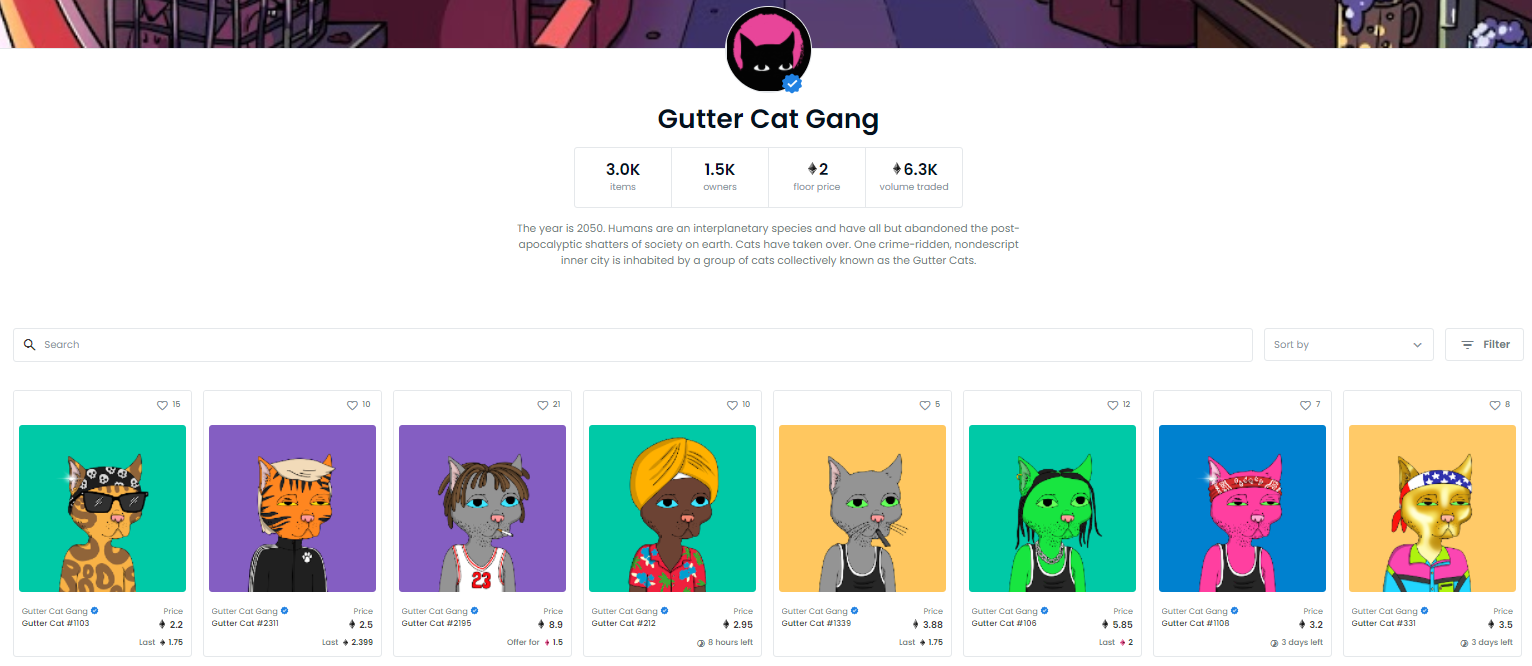
Task: Click the Gutter Cat #1103 title link
Action: pyautogui.click(x=55, y=623)
